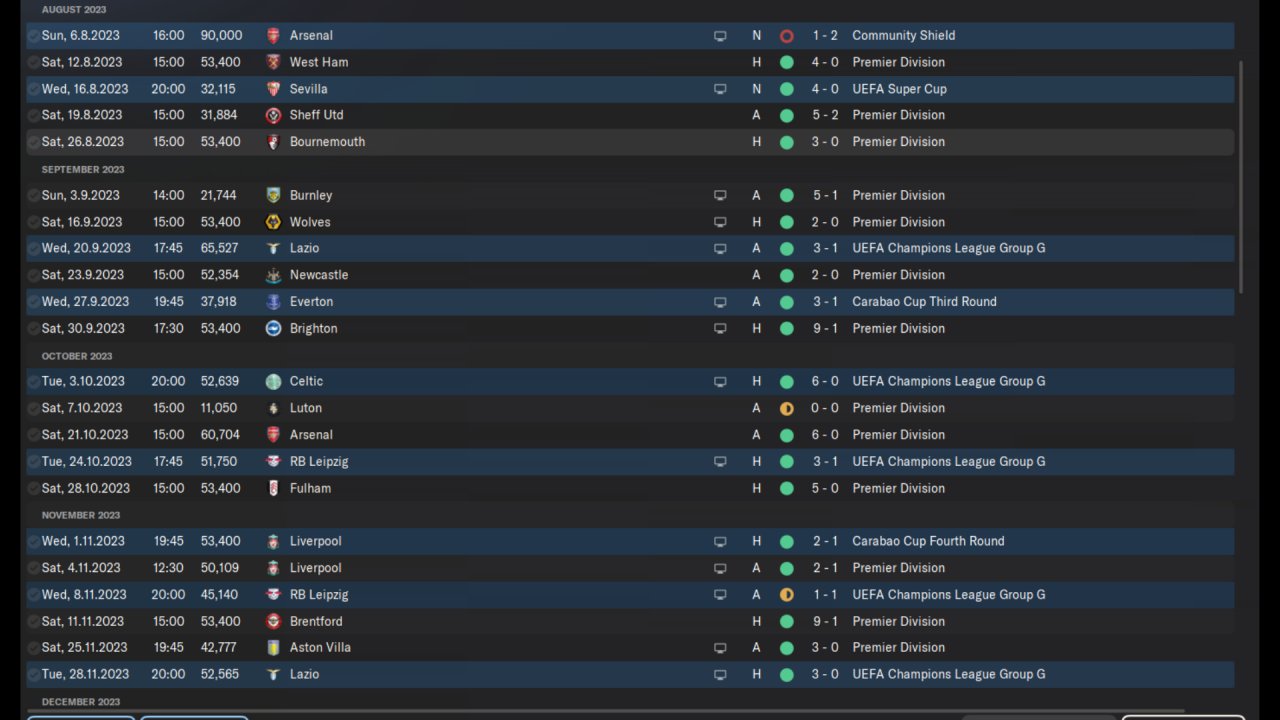Toggle the check circle beside Tue, 3.10.2023
This screenshot has height=720, width=1280.
pyautogui.click(x=34, y=381)
